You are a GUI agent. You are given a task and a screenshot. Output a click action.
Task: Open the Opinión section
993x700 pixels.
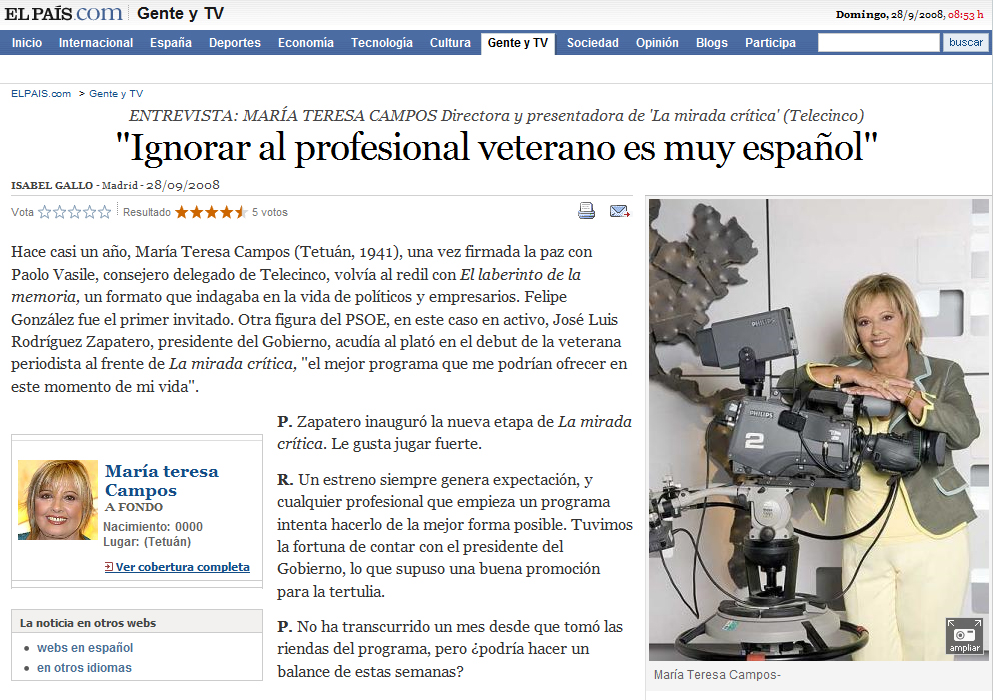pos(657,42)
